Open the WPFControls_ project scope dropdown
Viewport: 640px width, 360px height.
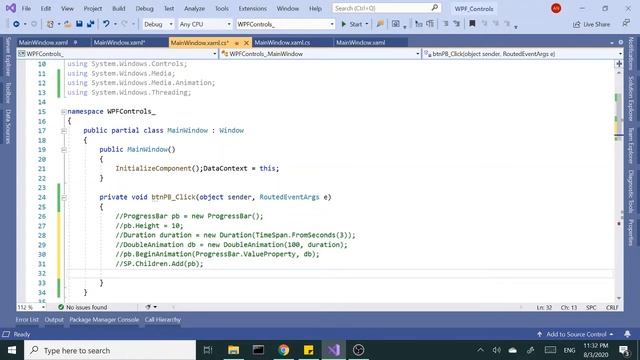click(x=118, y=53)
